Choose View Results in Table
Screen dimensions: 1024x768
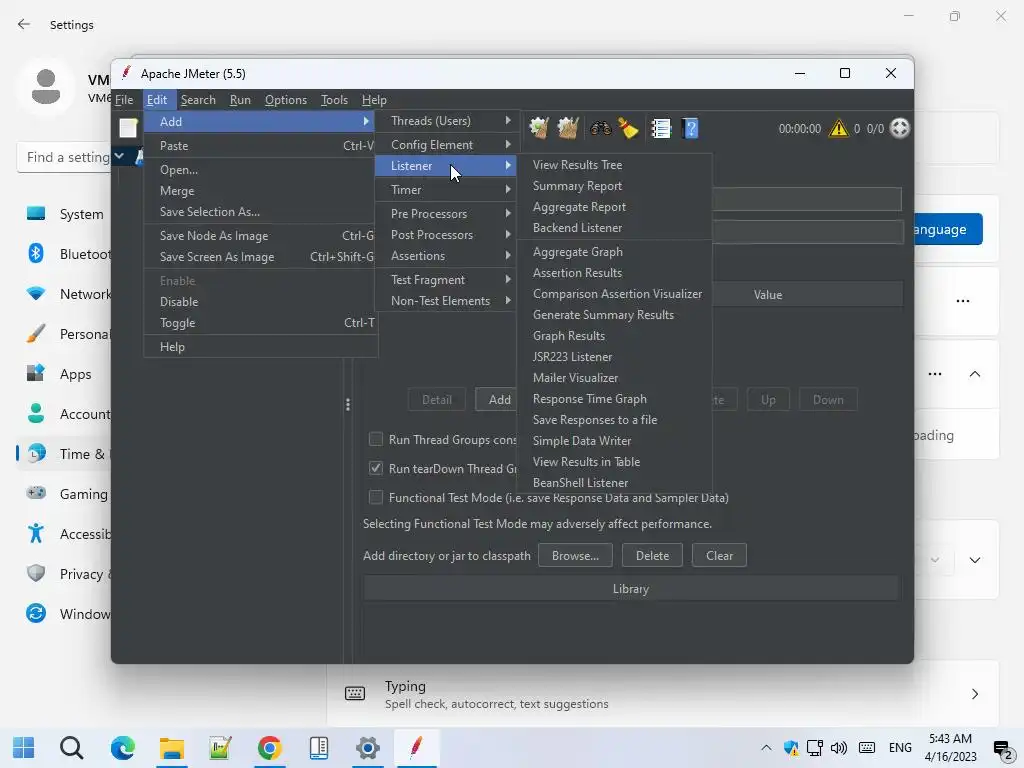click(614, 461)
